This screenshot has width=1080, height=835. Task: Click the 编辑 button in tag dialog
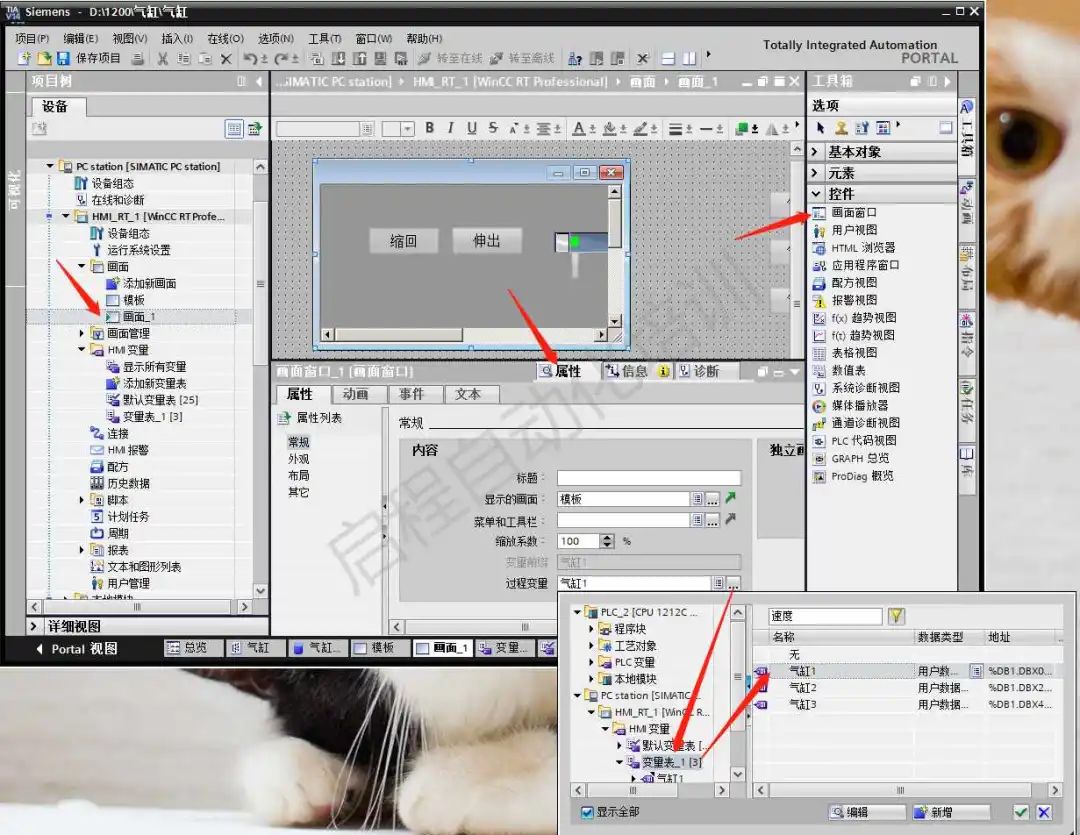click(867, 812)
